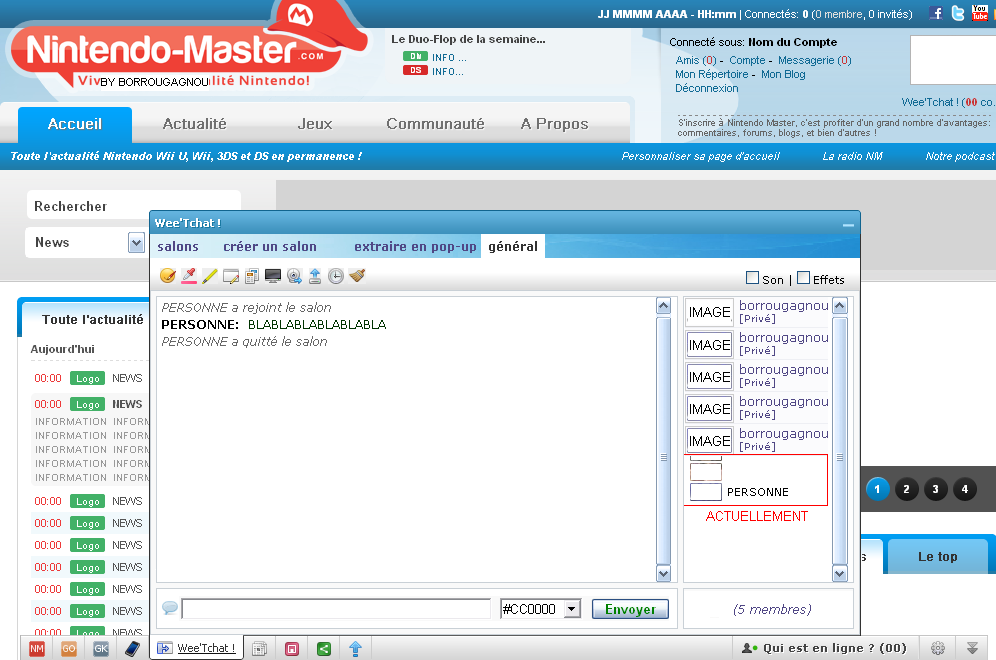Click the webcam share icon
This screenshot has width=996, height=660.
pos(294,276)
